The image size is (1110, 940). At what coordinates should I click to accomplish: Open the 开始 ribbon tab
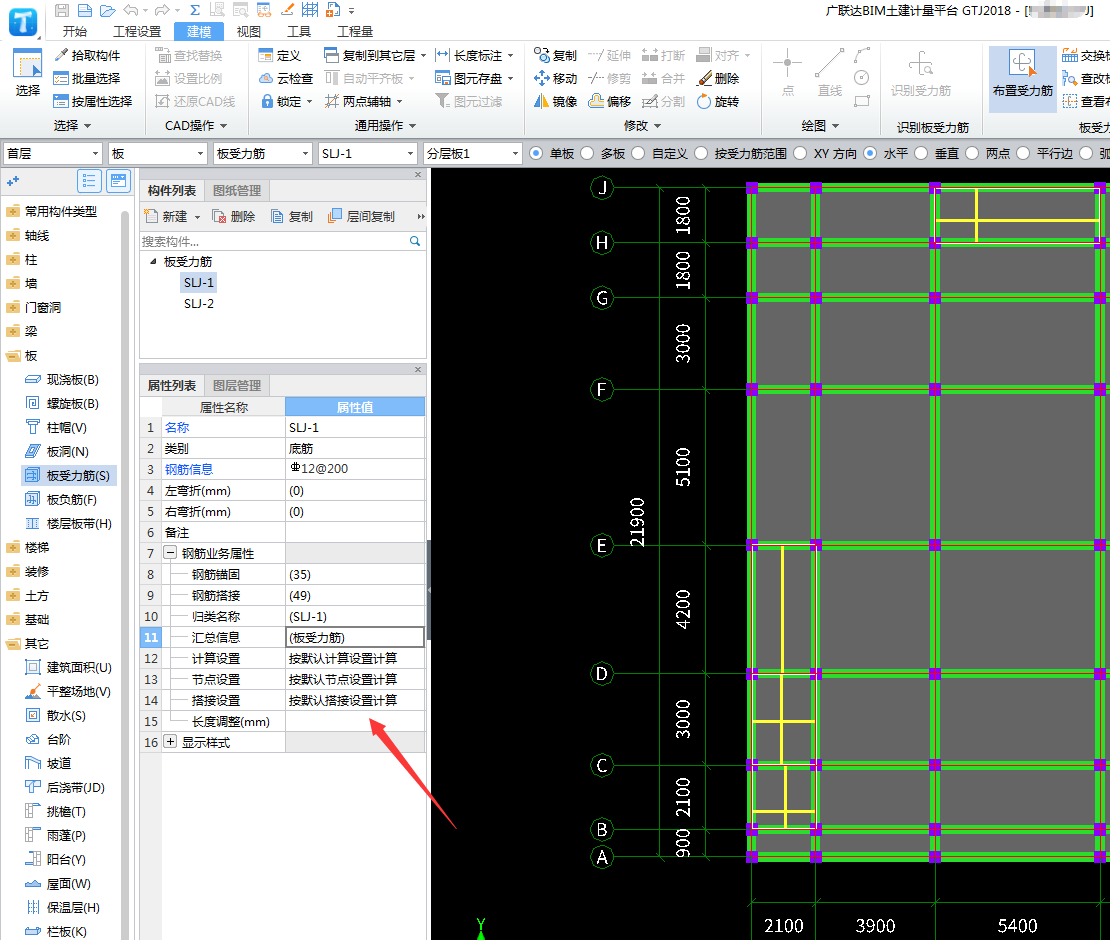(74, 31)
